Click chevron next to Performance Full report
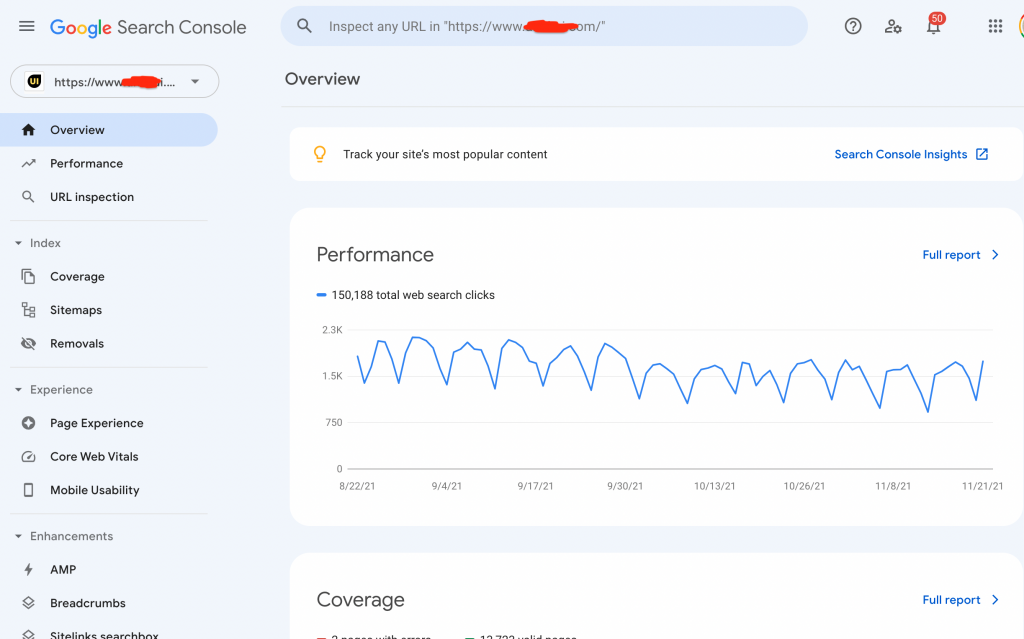Screen dimensions: 1024x639 point(995,255)
